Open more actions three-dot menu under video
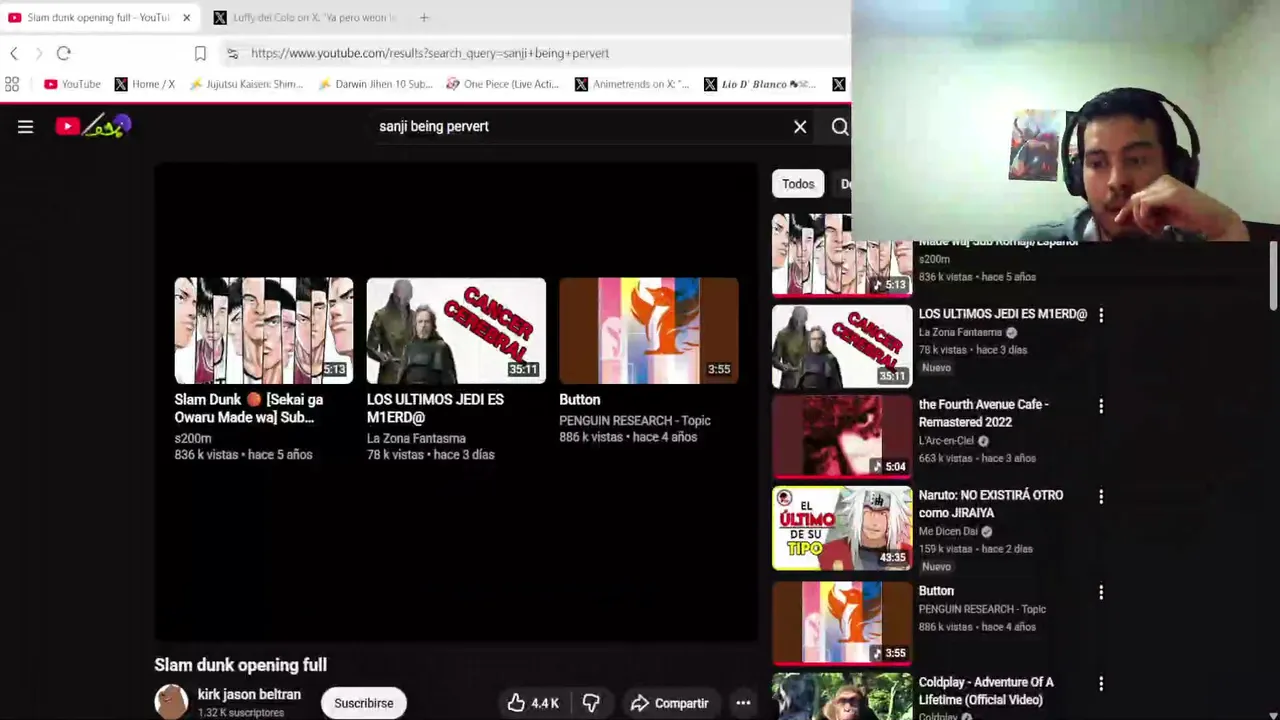1280x720 pixels. point(743,703)
